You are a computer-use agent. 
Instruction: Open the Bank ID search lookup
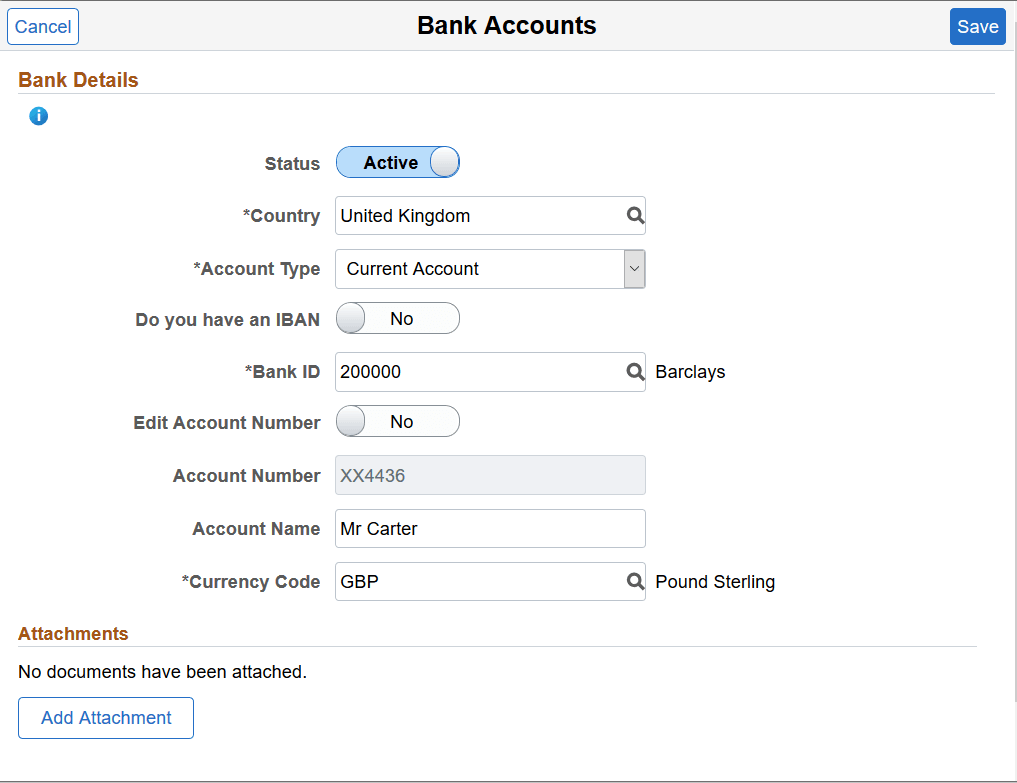point(634,371)
